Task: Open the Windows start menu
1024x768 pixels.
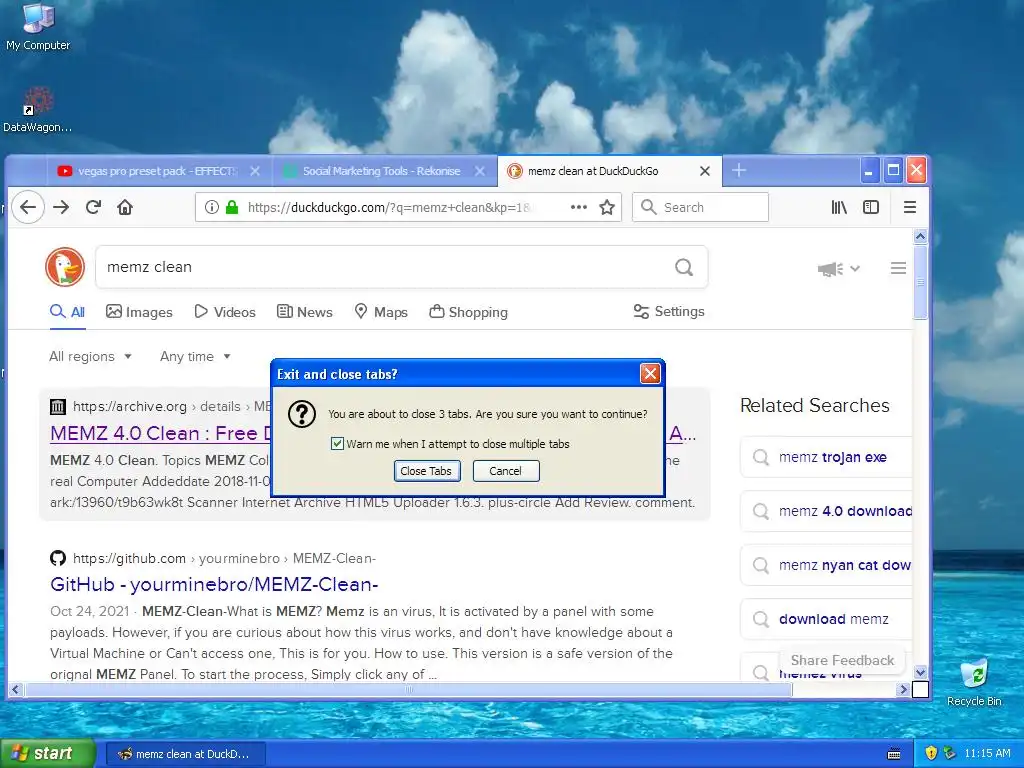Action: [47, 753]
